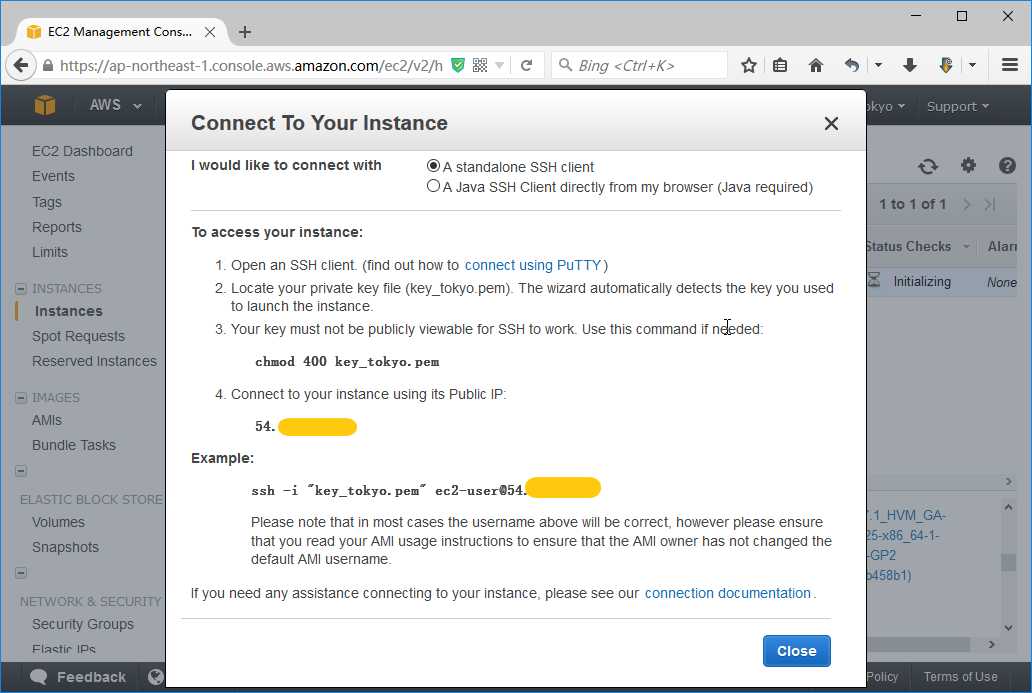Screen dimensions: 1032x693
Task: Open the browser hamburger menu
Action: [1010, 65]
